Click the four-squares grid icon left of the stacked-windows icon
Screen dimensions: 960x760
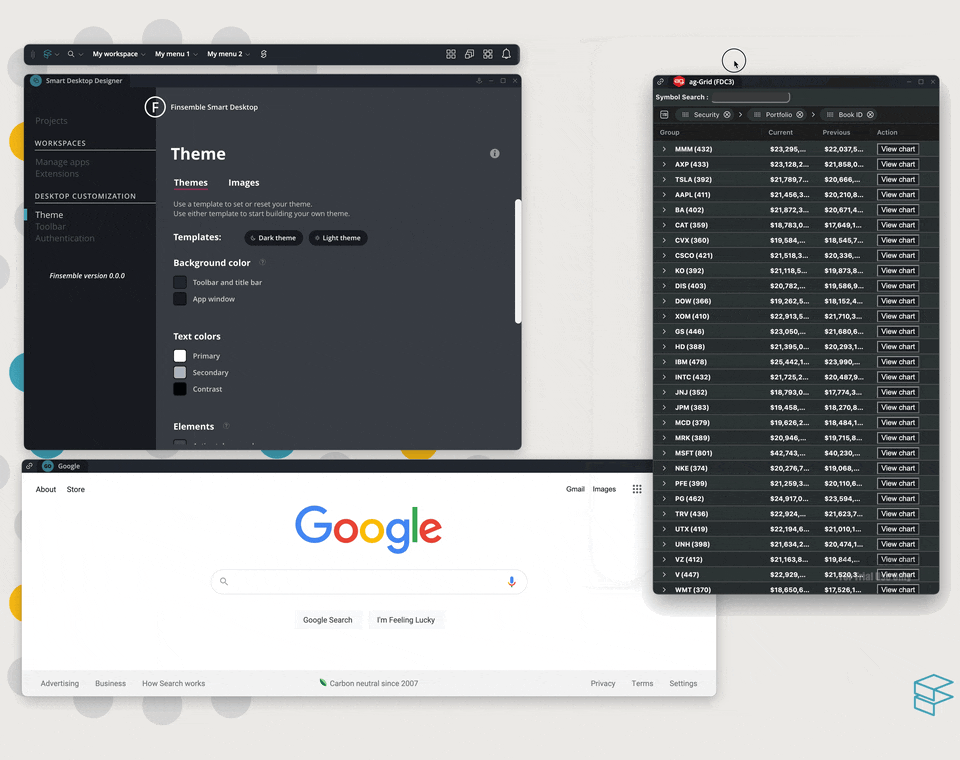451,54
